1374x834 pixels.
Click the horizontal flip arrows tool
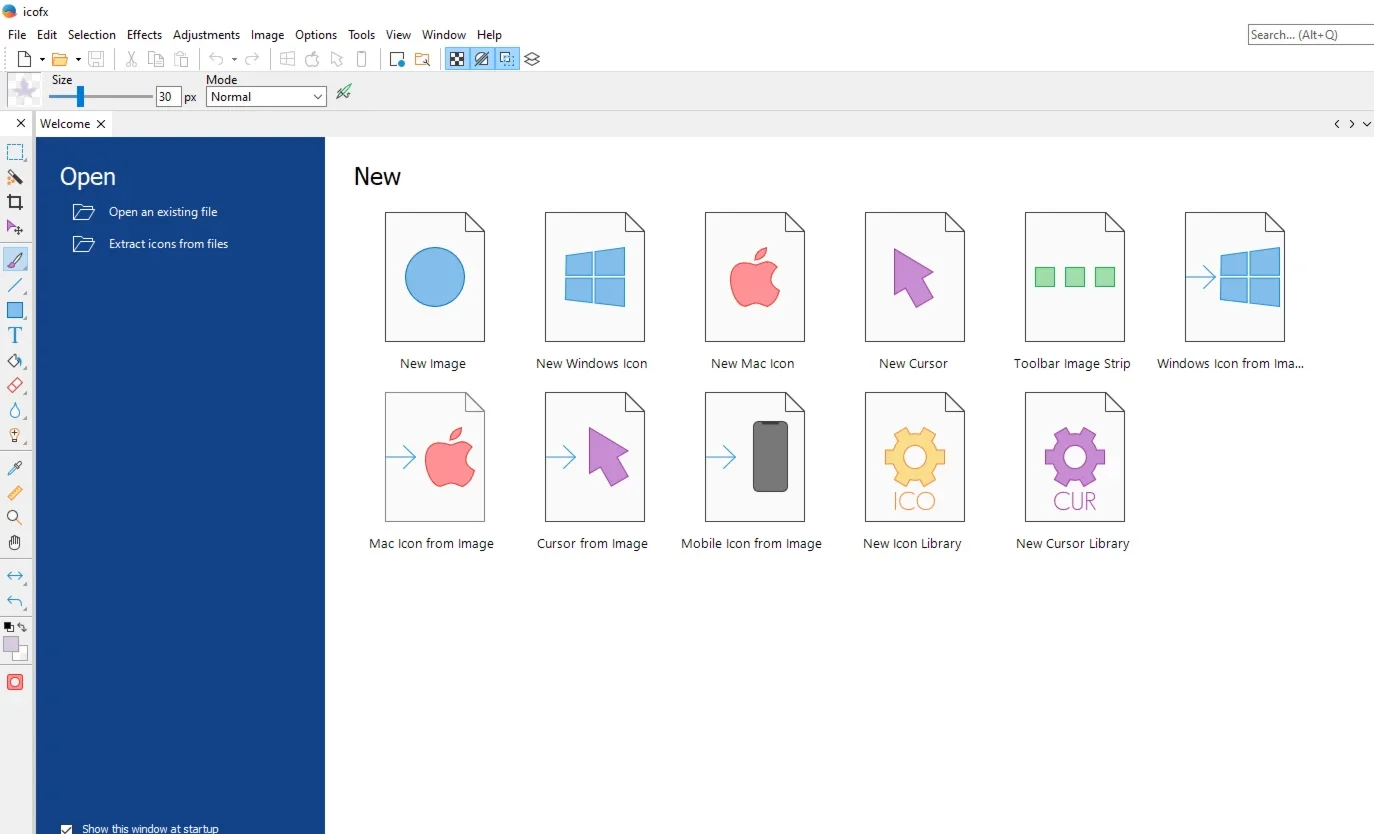point(15,576)
